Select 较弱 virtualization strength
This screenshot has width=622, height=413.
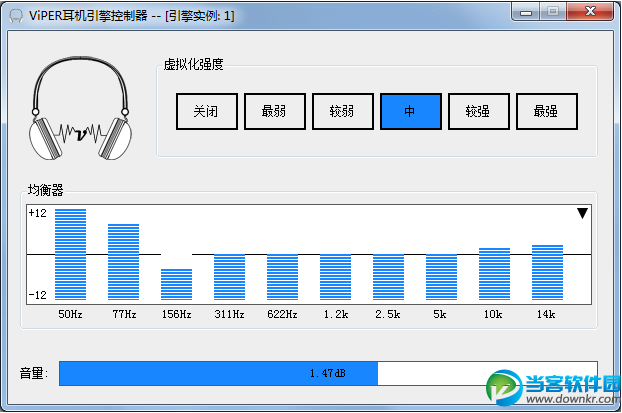tap(343, 111)
